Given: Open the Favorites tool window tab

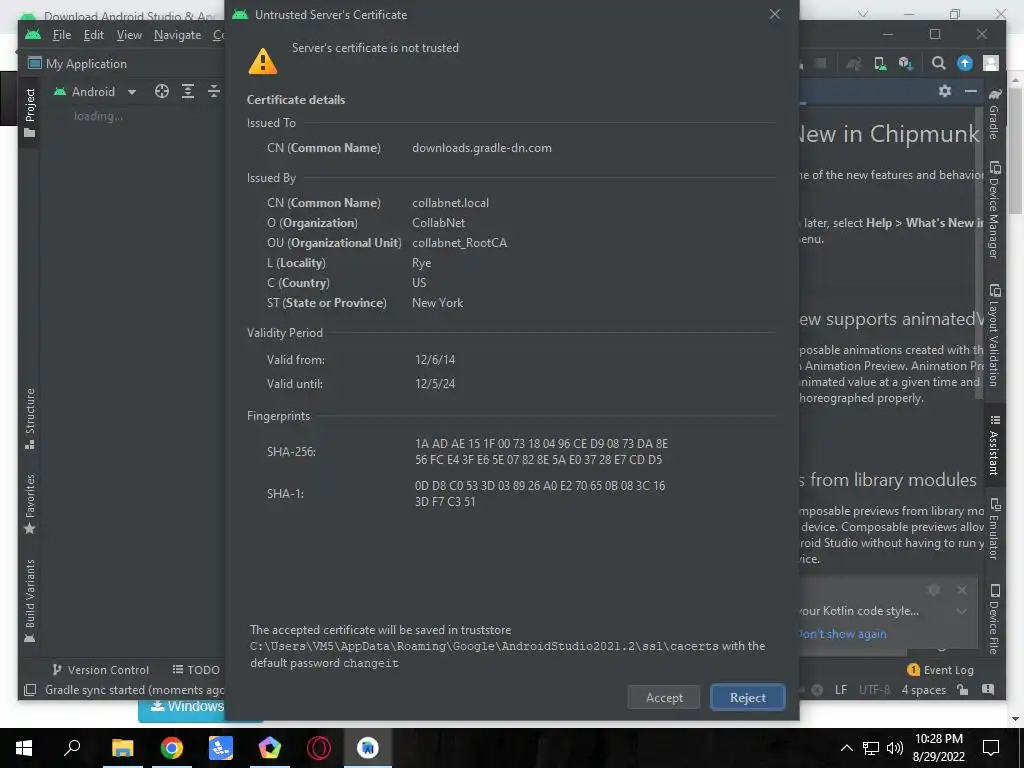Looking at the screenshot, I should [29, 504].
